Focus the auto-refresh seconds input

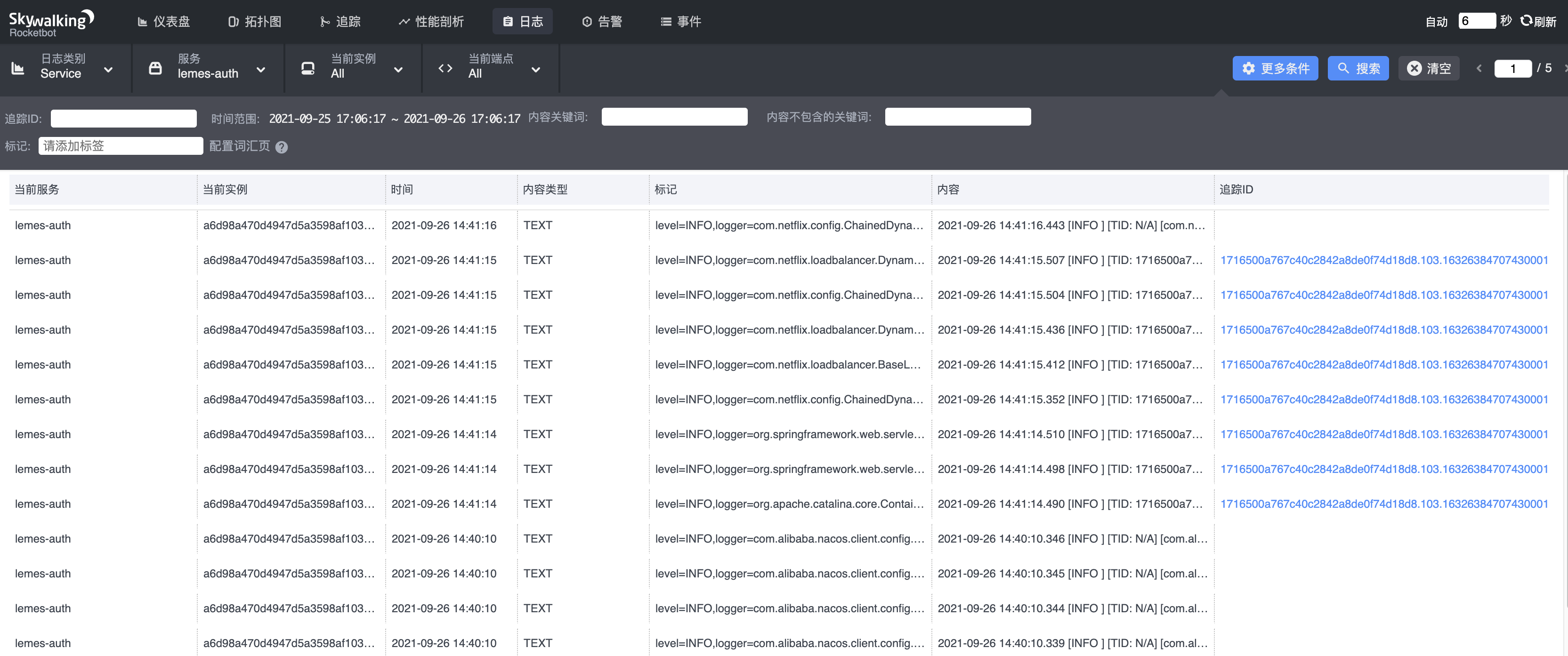tap(1477, 21)
